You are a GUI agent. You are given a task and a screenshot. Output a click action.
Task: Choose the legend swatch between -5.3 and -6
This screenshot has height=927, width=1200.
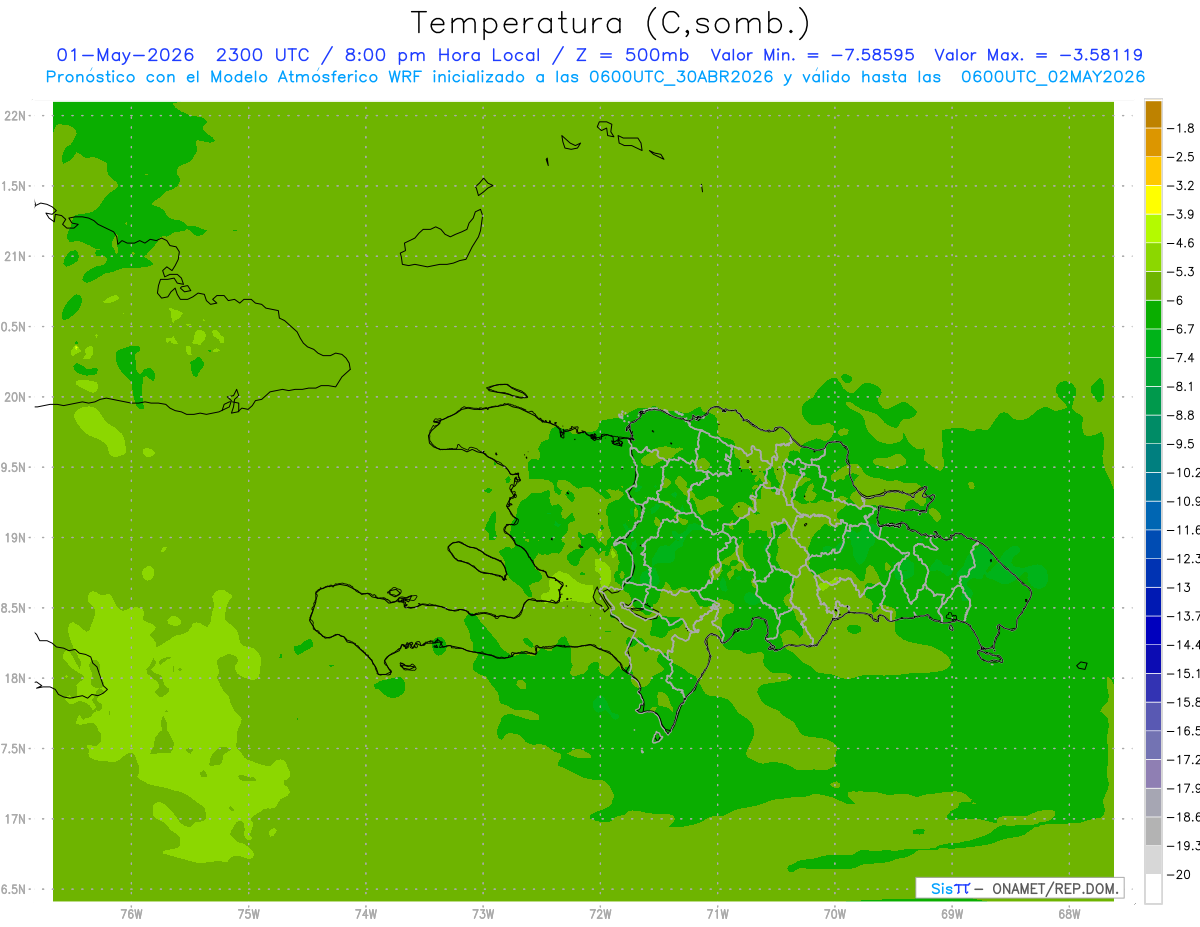tap(1153, 286)
